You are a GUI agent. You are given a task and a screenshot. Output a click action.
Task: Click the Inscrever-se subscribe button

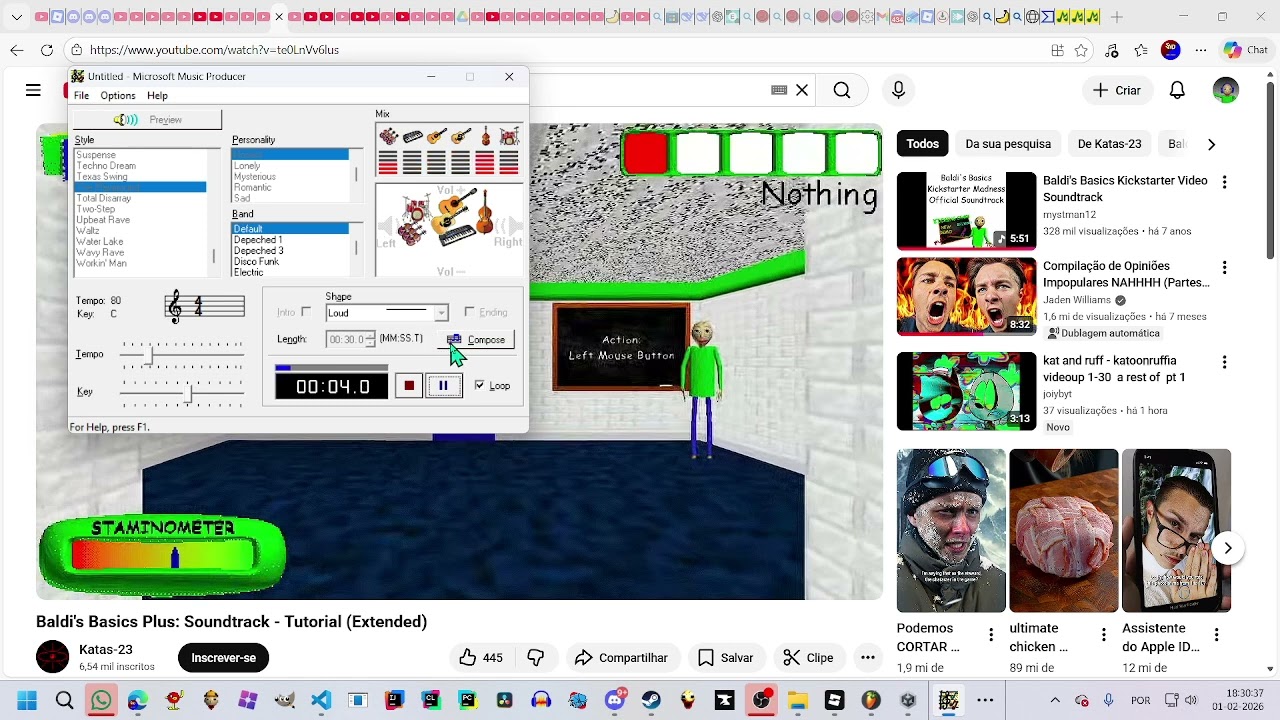(223, 657)
